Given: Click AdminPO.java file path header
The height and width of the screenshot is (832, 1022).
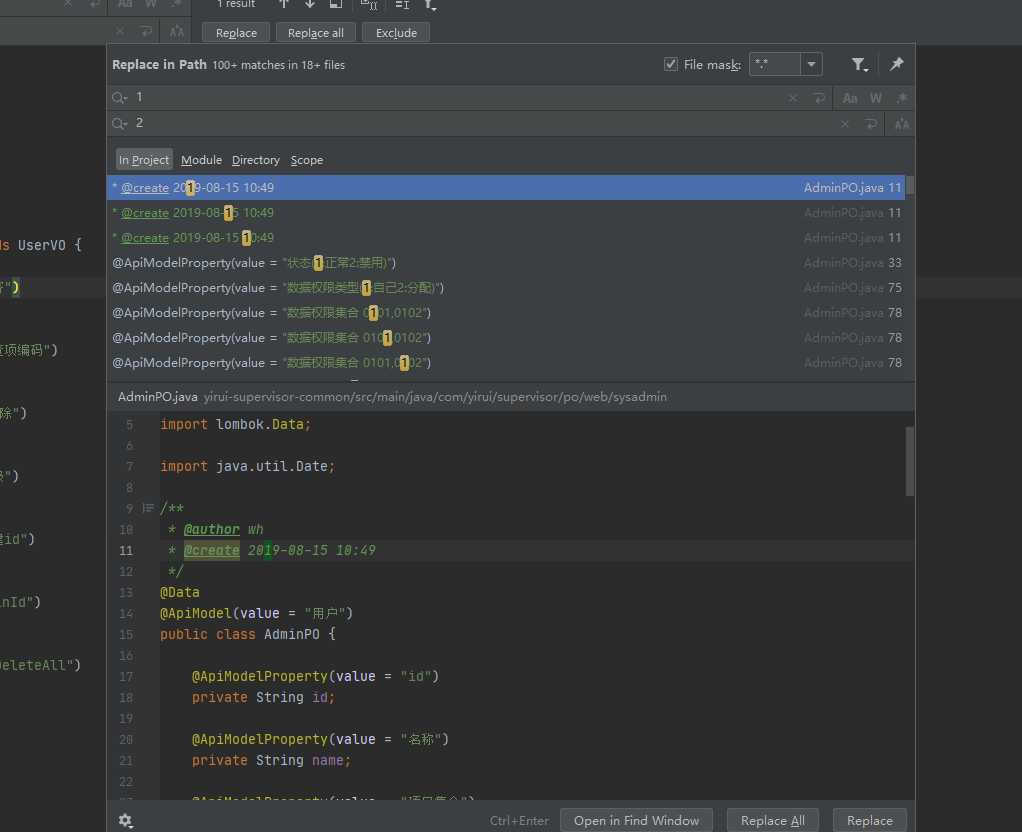Looking at the screenshot, I should pyautogui.click(x=392, y=396).
